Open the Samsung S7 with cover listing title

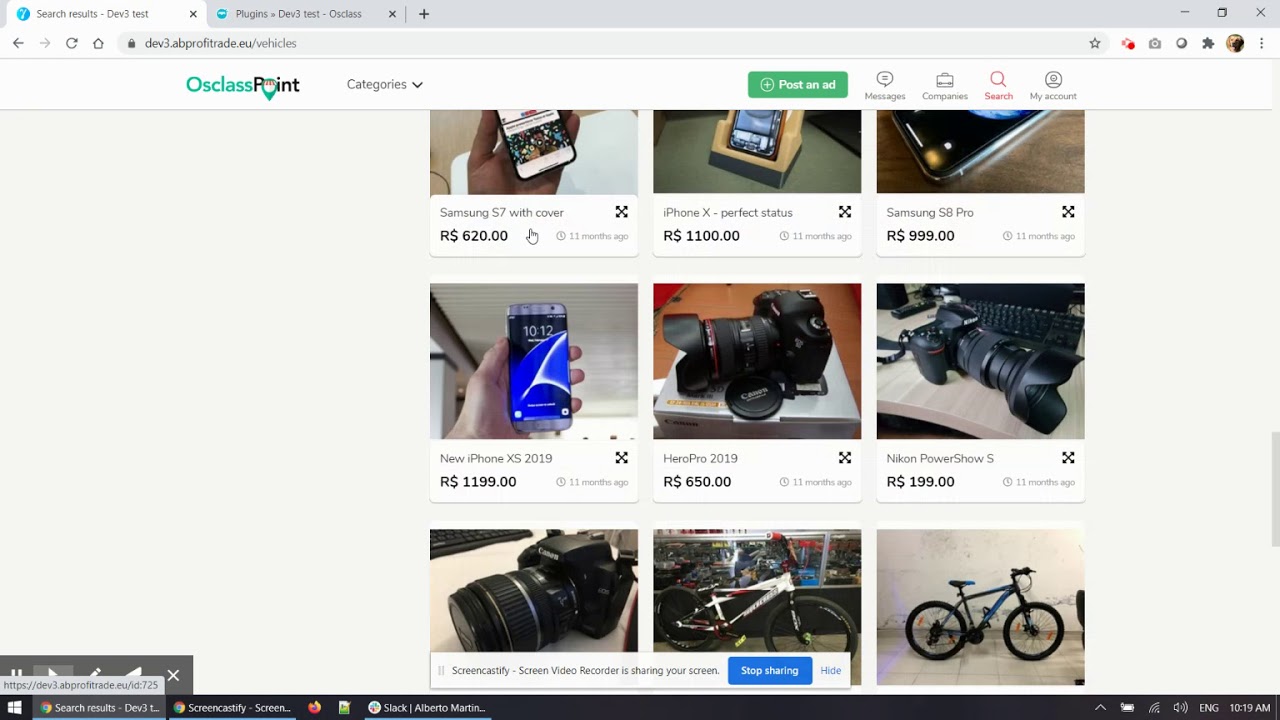click(502, 212)
